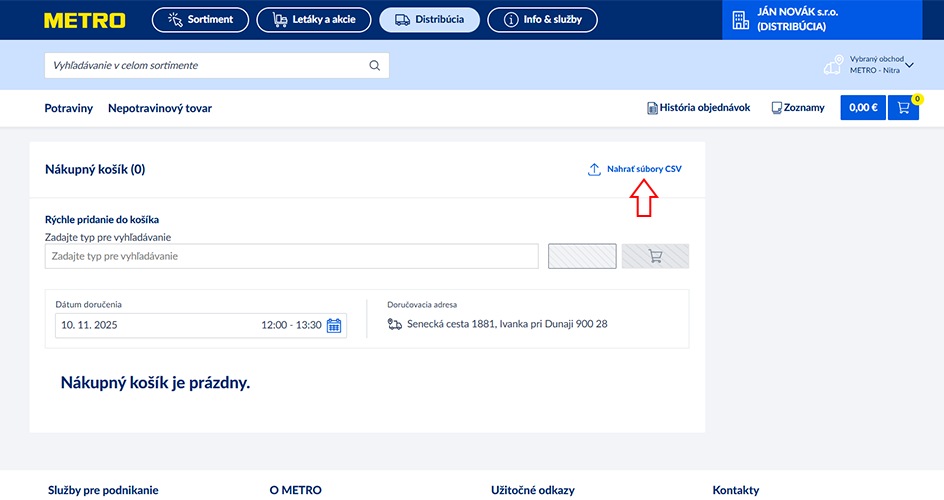Click the greyed add-to-cart icon button
Viewport: 944px width, 500px height.
coord(655,256)
